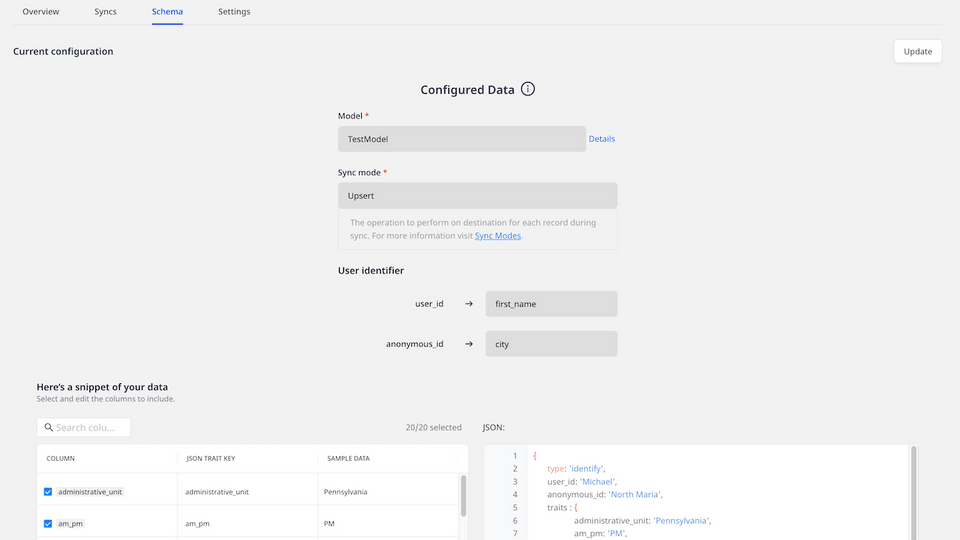Switch to the Syncs tab
Screen dimensions: 960x540
coord(105,12)
